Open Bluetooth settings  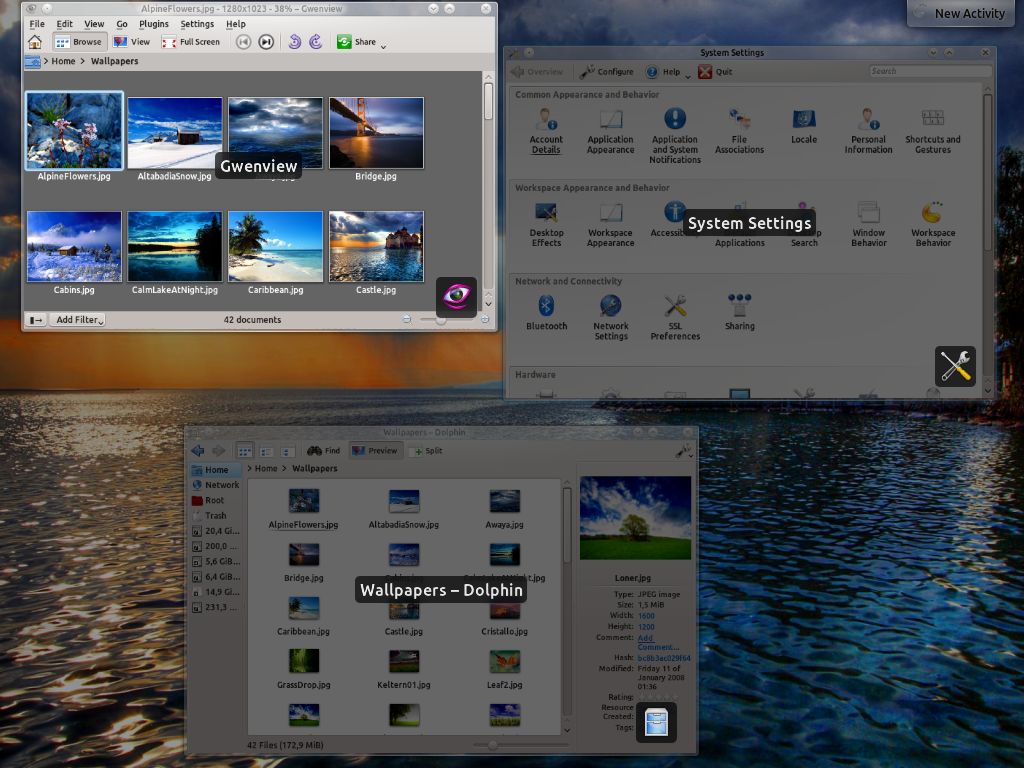(x=547, y=312)
